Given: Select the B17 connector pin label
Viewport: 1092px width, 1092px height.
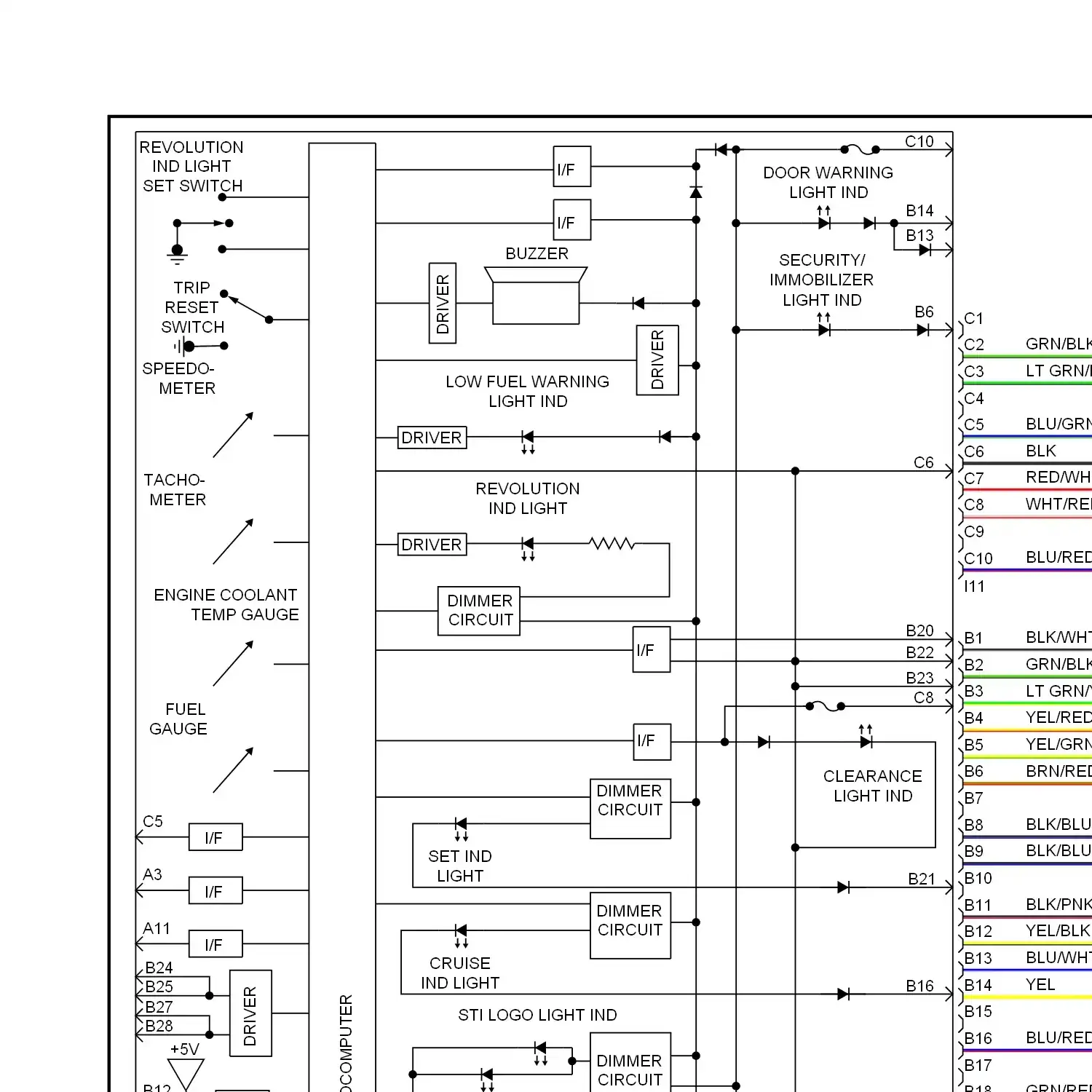Looking at the screenshot, I should click(x=978, y=1065).
